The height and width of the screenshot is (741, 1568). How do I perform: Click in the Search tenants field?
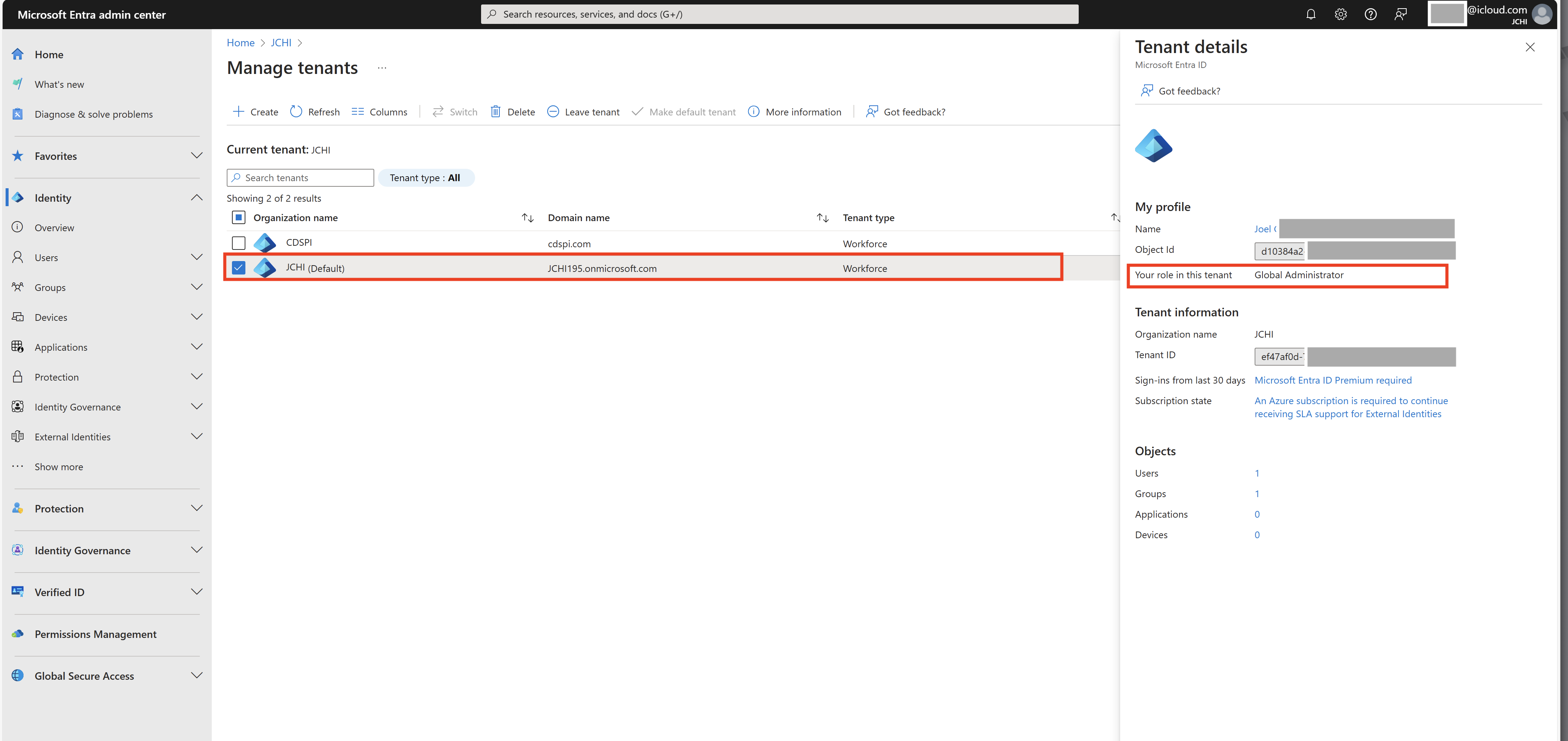(300, 178)
